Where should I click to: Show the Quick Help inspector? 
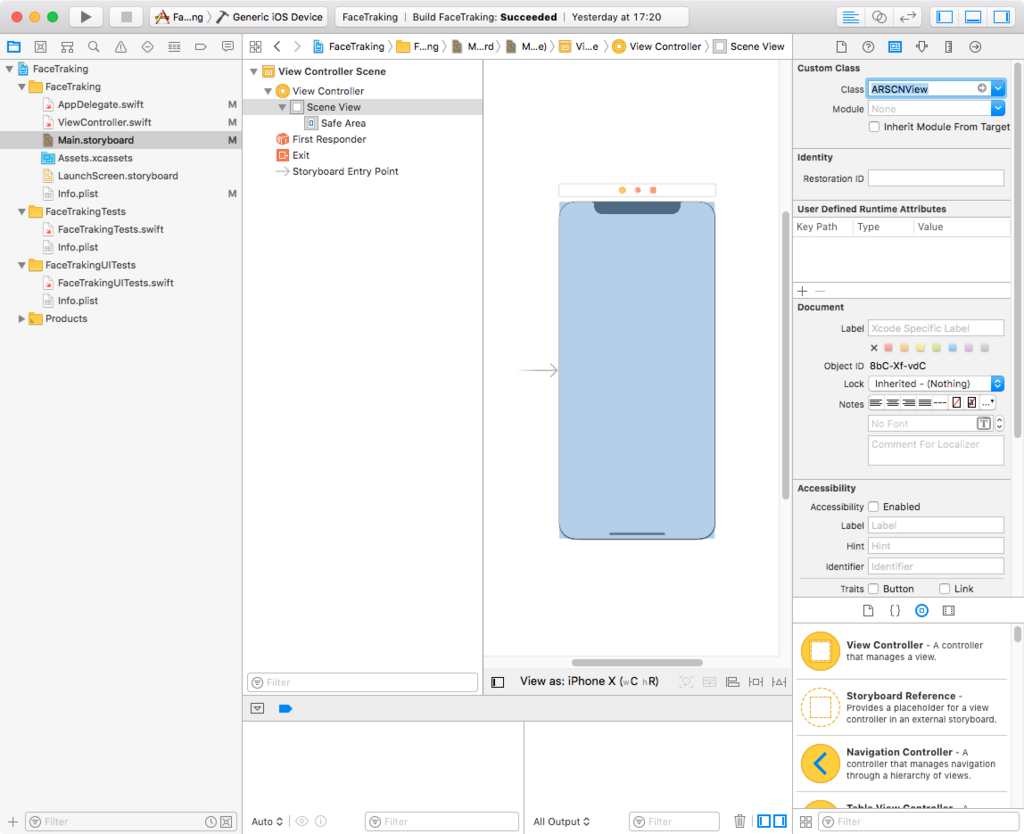pyautogui.click(x=868, y=47)
